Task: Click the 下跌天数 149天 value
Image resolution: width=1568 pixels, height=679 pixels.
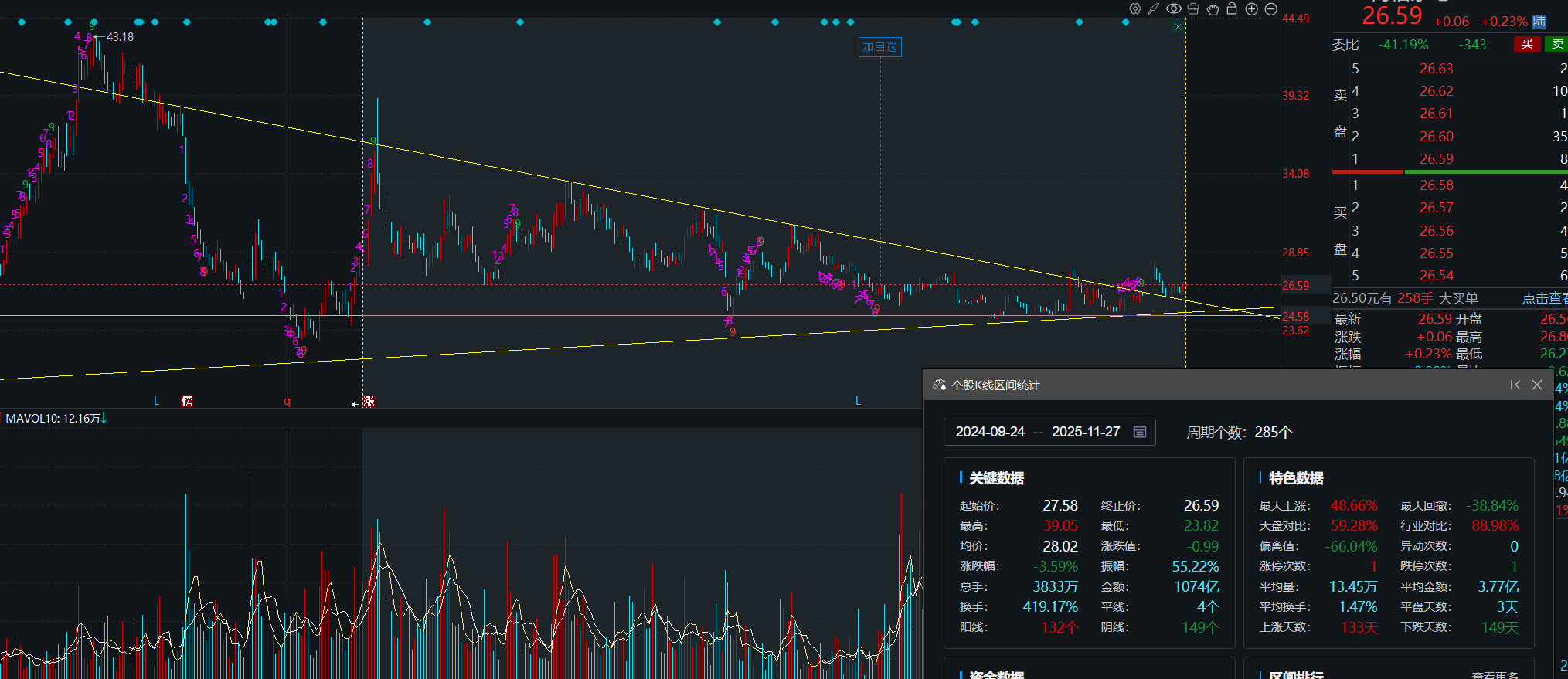Action: pos(1500,628)
